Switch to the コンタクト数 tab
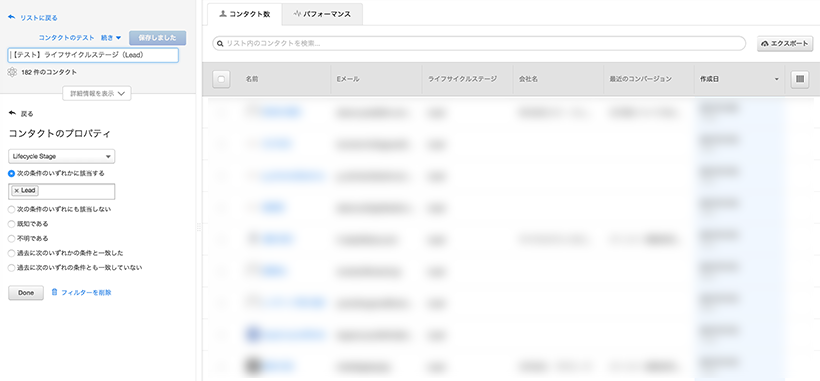Image resolution: width=820 pixels, height=381 pixels. click(x=245, y=14)
